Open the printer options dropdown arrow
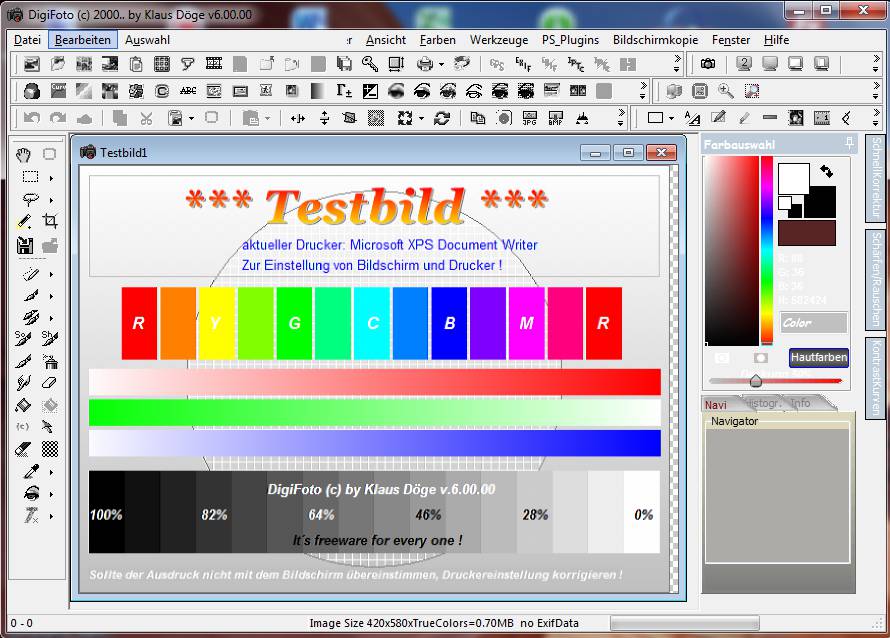890x638 pixels. 441,64
